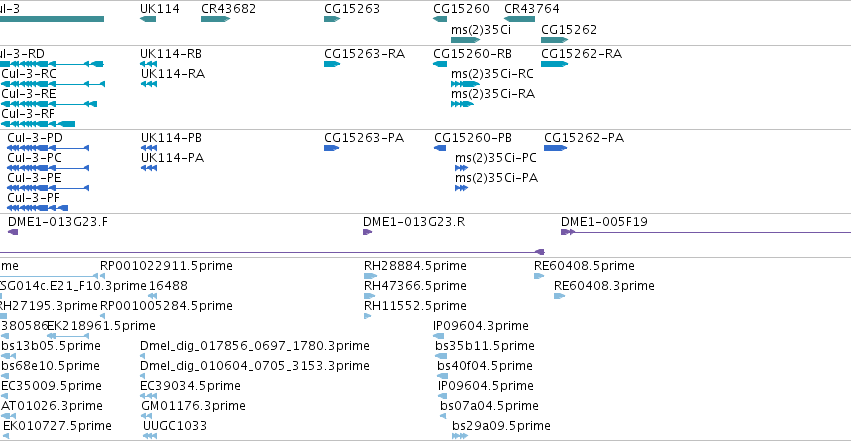Select the CG15263-PA protein label
Image resolution: width=851 pixels, height=441 pixels.
point(364,138)
